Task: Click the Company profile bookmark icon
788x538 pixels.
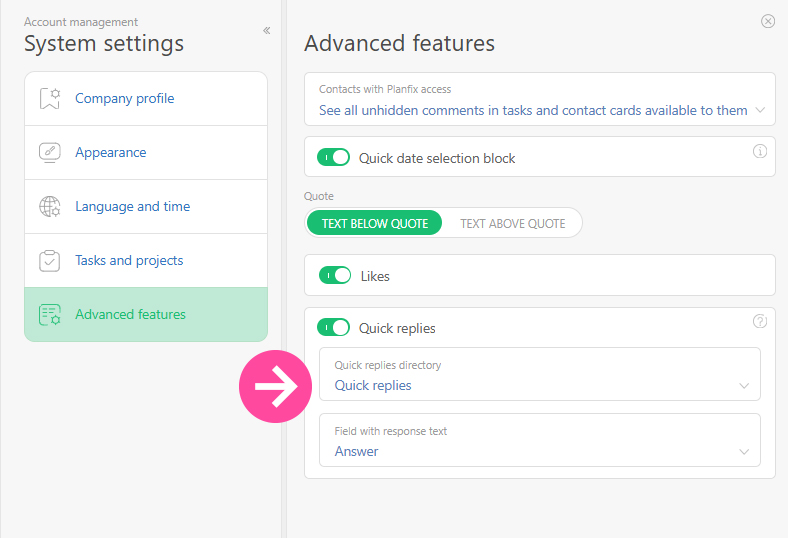Action: click(x=50, y=99)
